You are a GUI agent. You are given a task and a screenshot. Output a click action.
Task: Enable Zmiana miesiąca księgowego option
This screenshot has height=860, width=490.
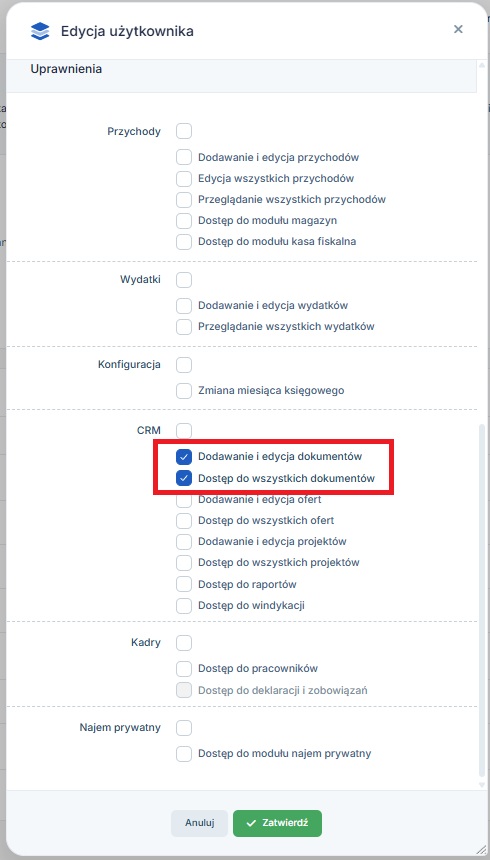(184, 391)
